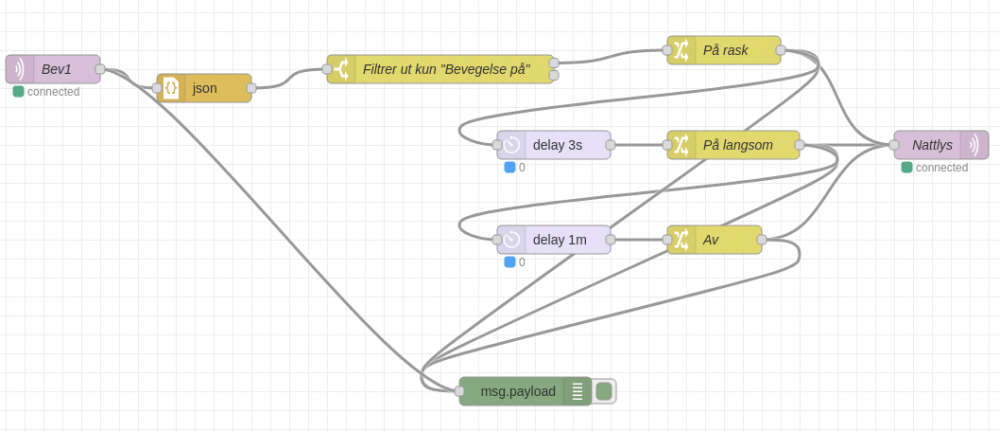1000x432 pixels.
Task: Click the output port of Bev1 node
Action: tap(100, 69)
